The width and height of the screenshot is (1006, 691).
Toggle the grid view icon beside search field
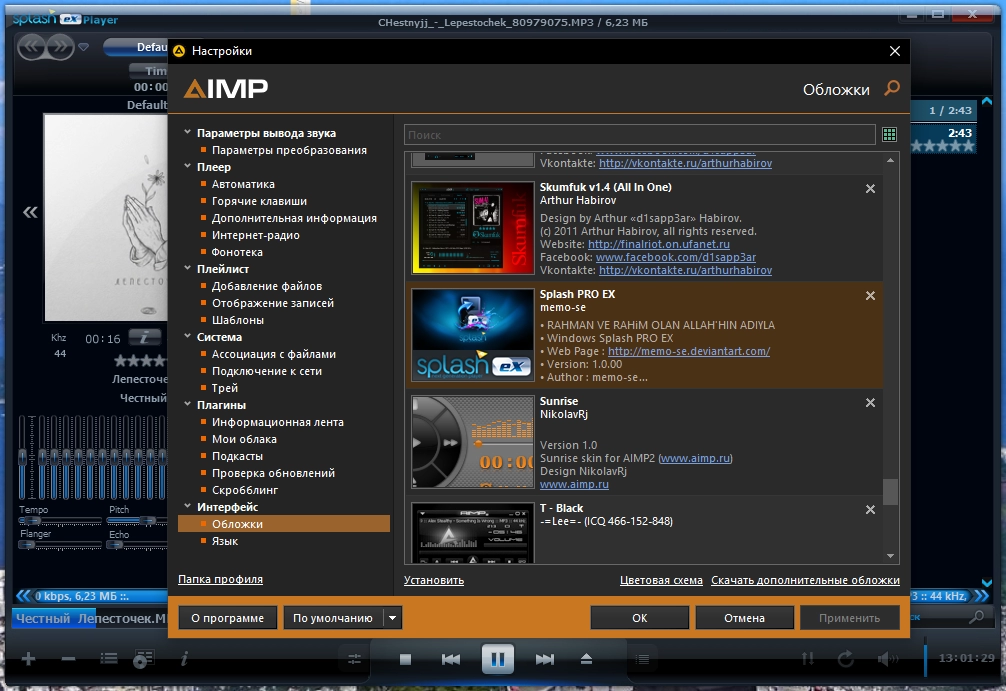point(889,134)
